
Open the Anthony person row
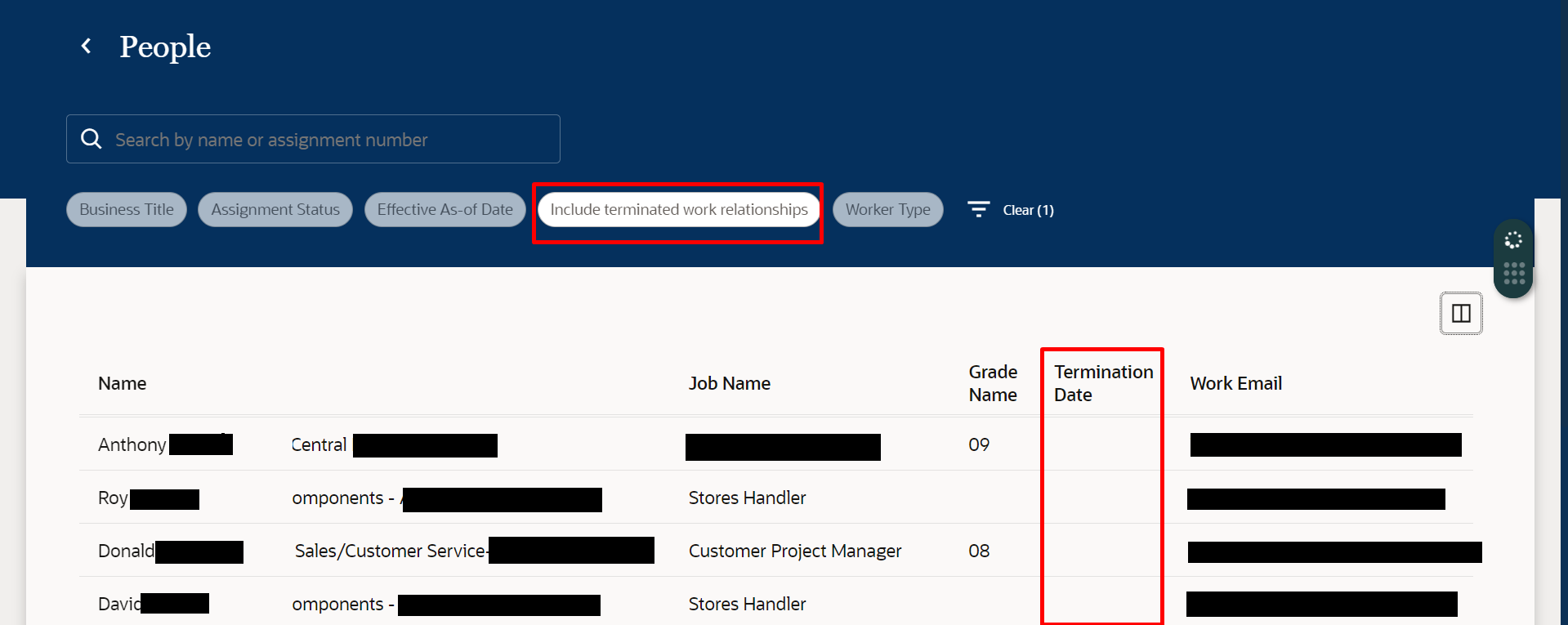click(x=776, y=444)
